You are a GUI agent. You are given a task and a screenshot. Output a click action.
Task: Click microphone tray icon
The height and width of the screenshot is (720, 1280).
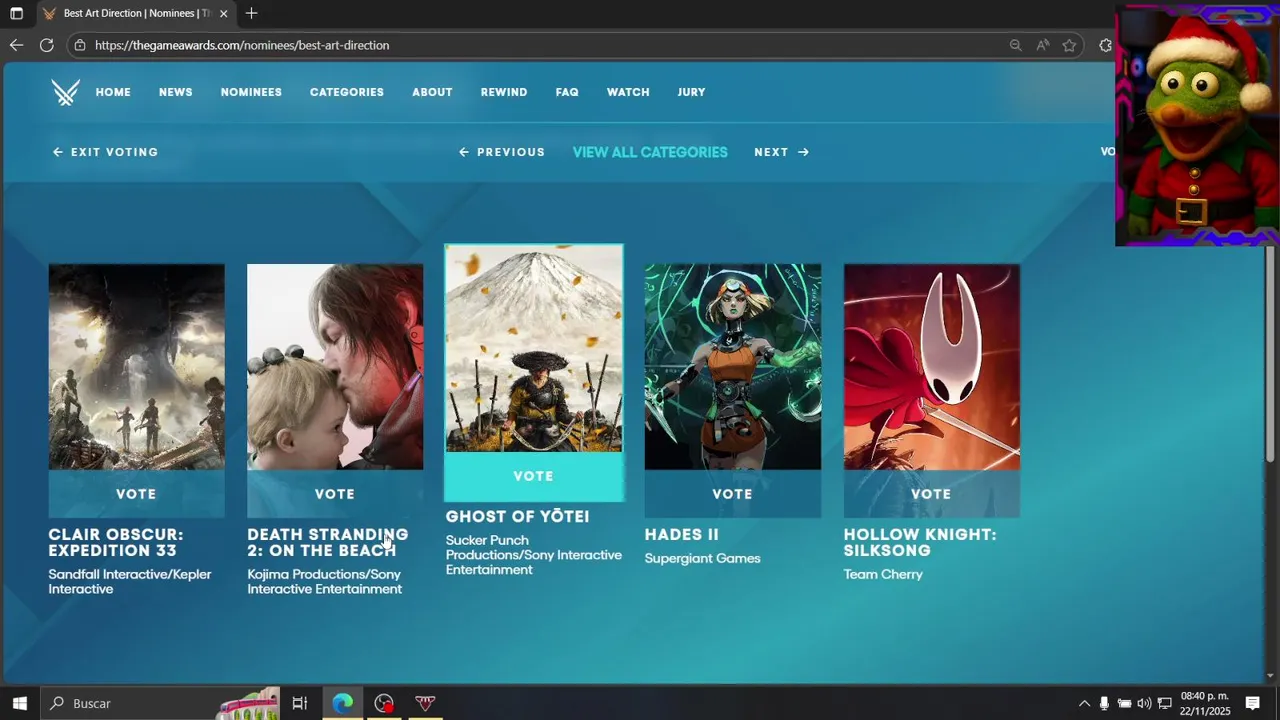(x=1104, y=703)
